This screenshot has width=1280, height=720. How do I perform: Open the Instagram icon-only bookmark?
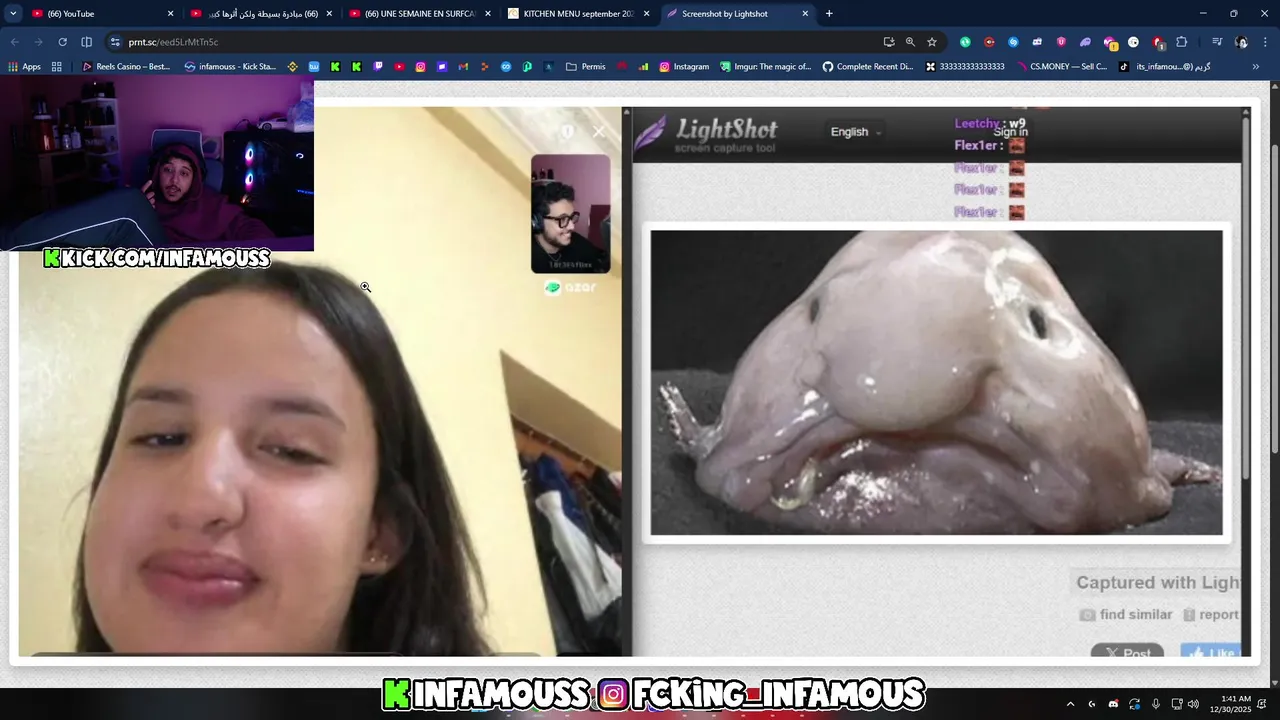[420, 67]
